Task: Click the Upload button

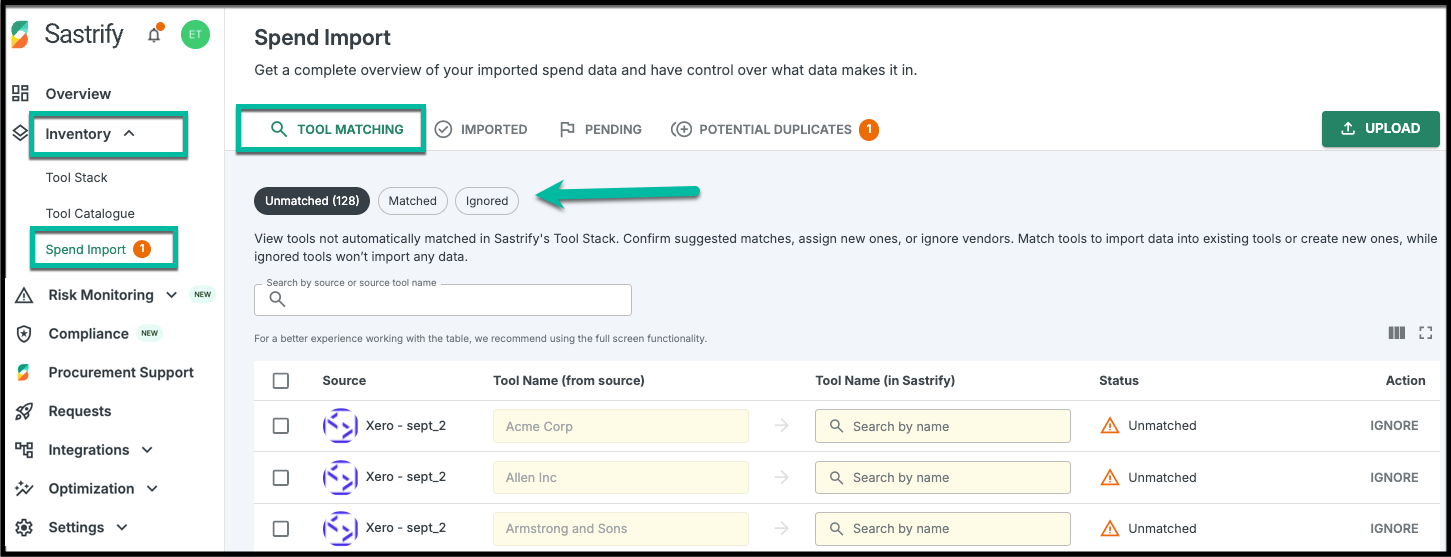Action: click(x=1381, y=129)
